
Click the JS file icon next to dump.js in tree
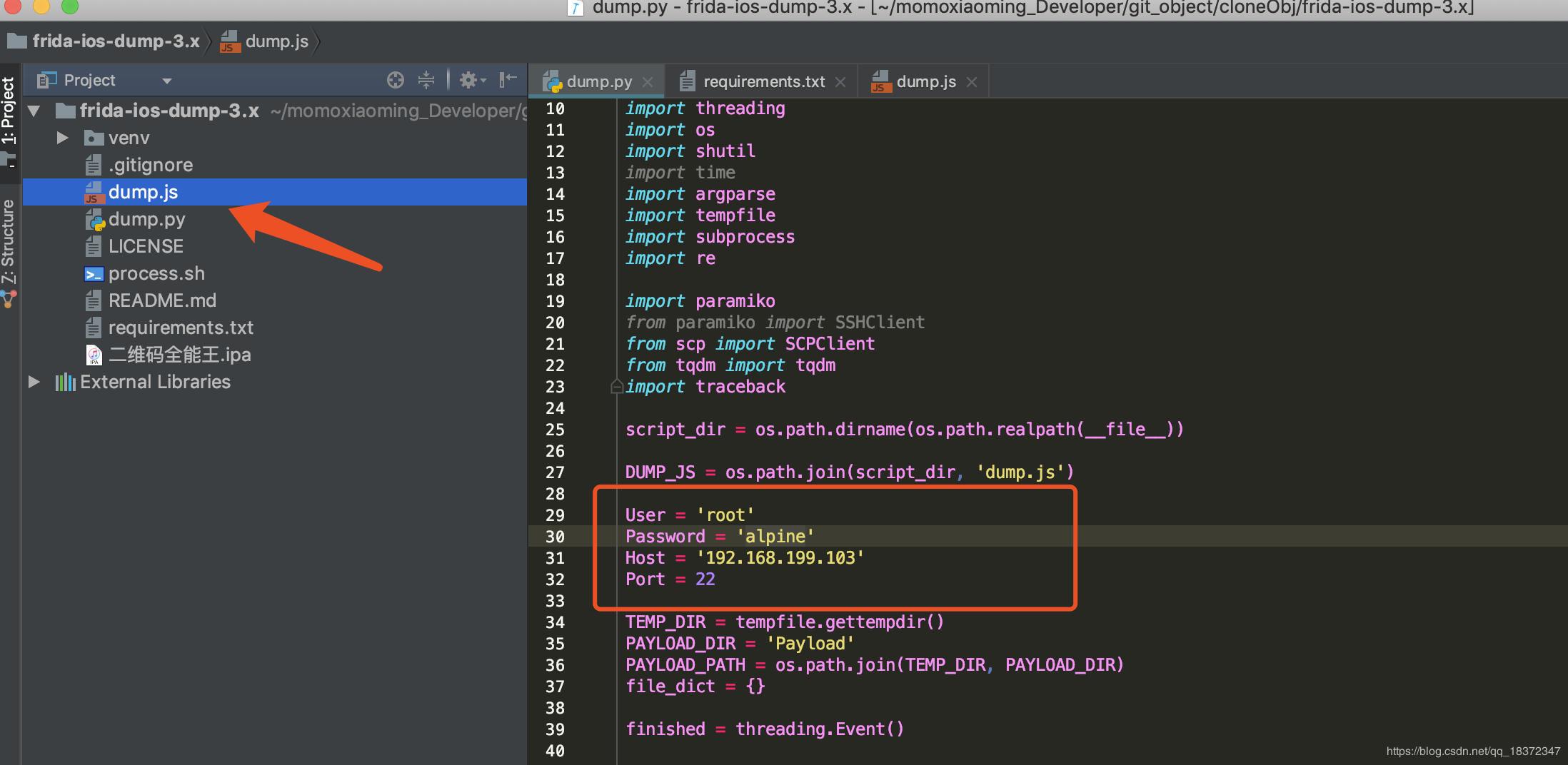point(94,193)
